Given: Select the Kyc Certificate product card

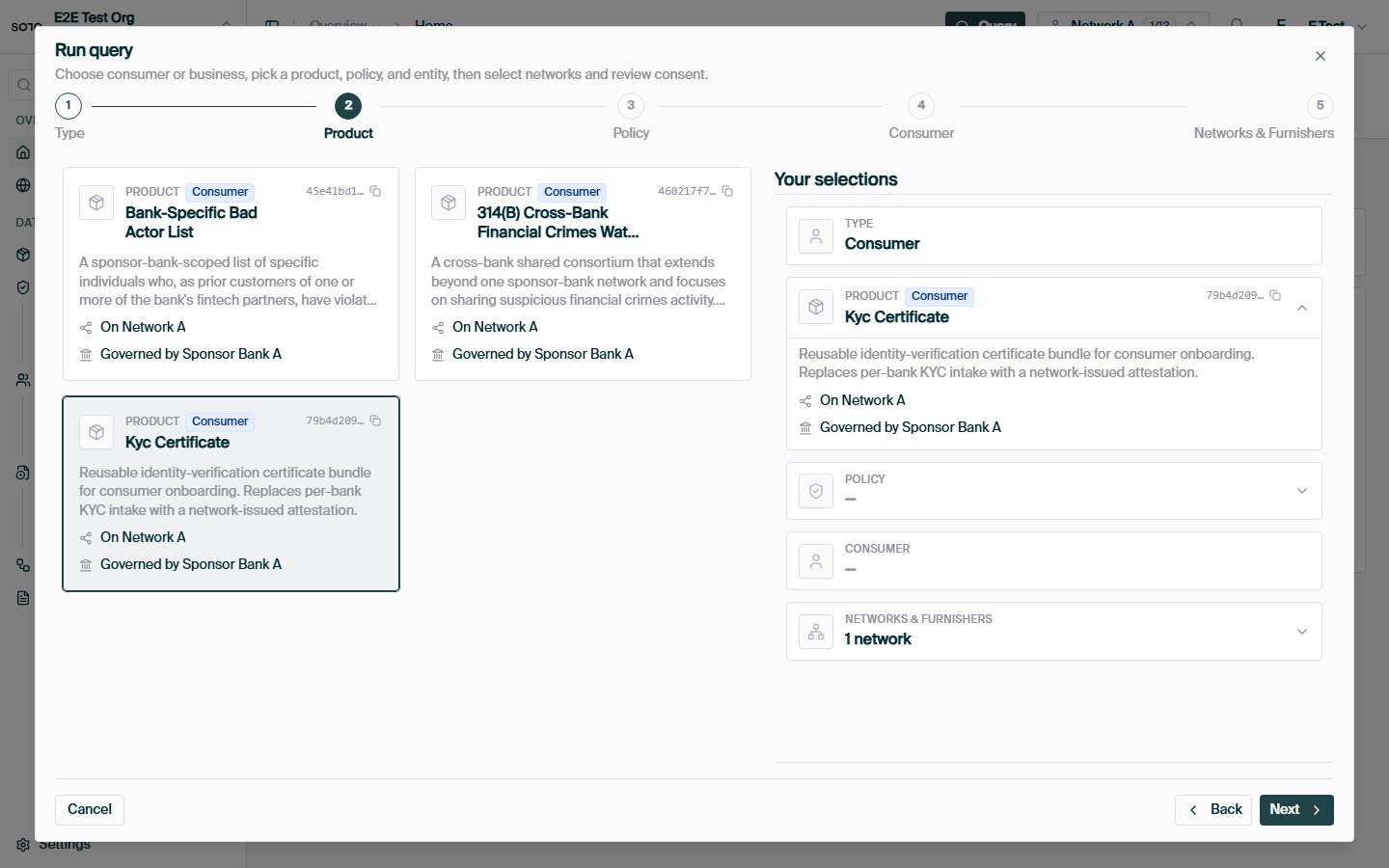Looking at the screenshot, I should point(231,494).
